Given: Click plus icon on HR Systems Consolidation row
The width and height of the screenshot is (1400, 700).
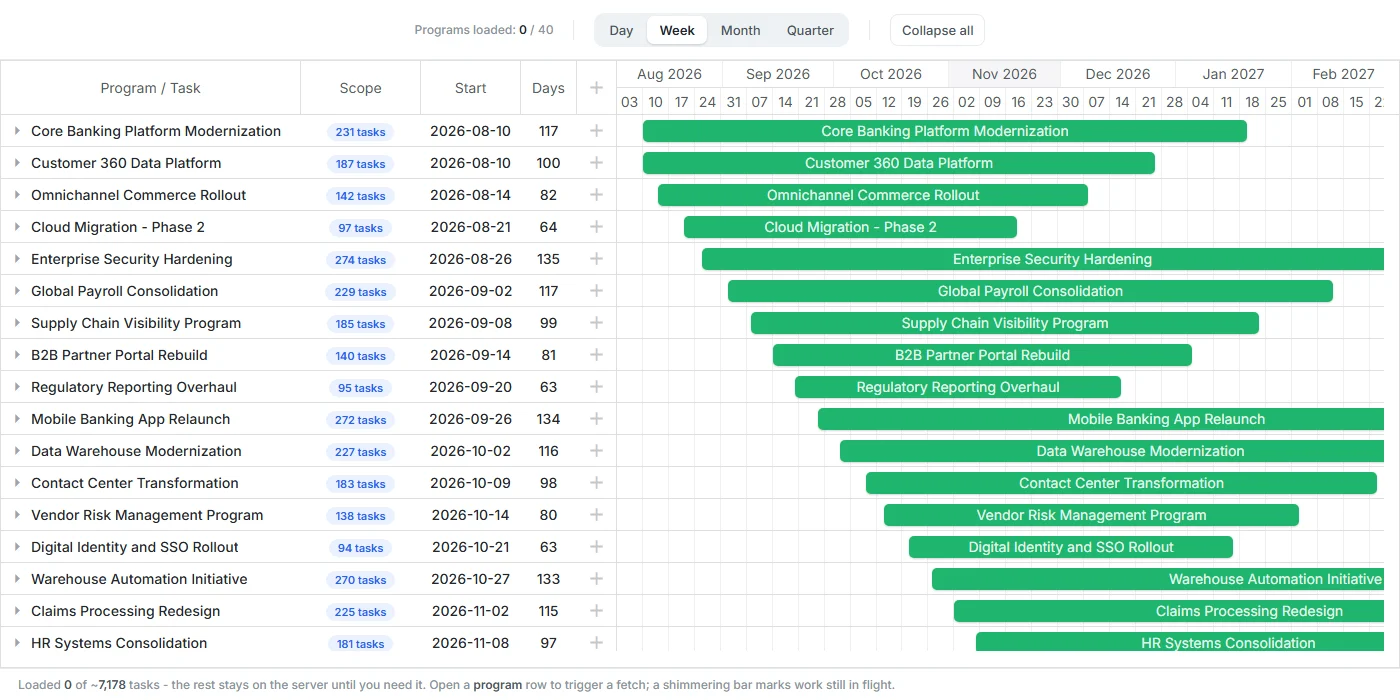Looking at the screenshot, I should tap(596, 643).
